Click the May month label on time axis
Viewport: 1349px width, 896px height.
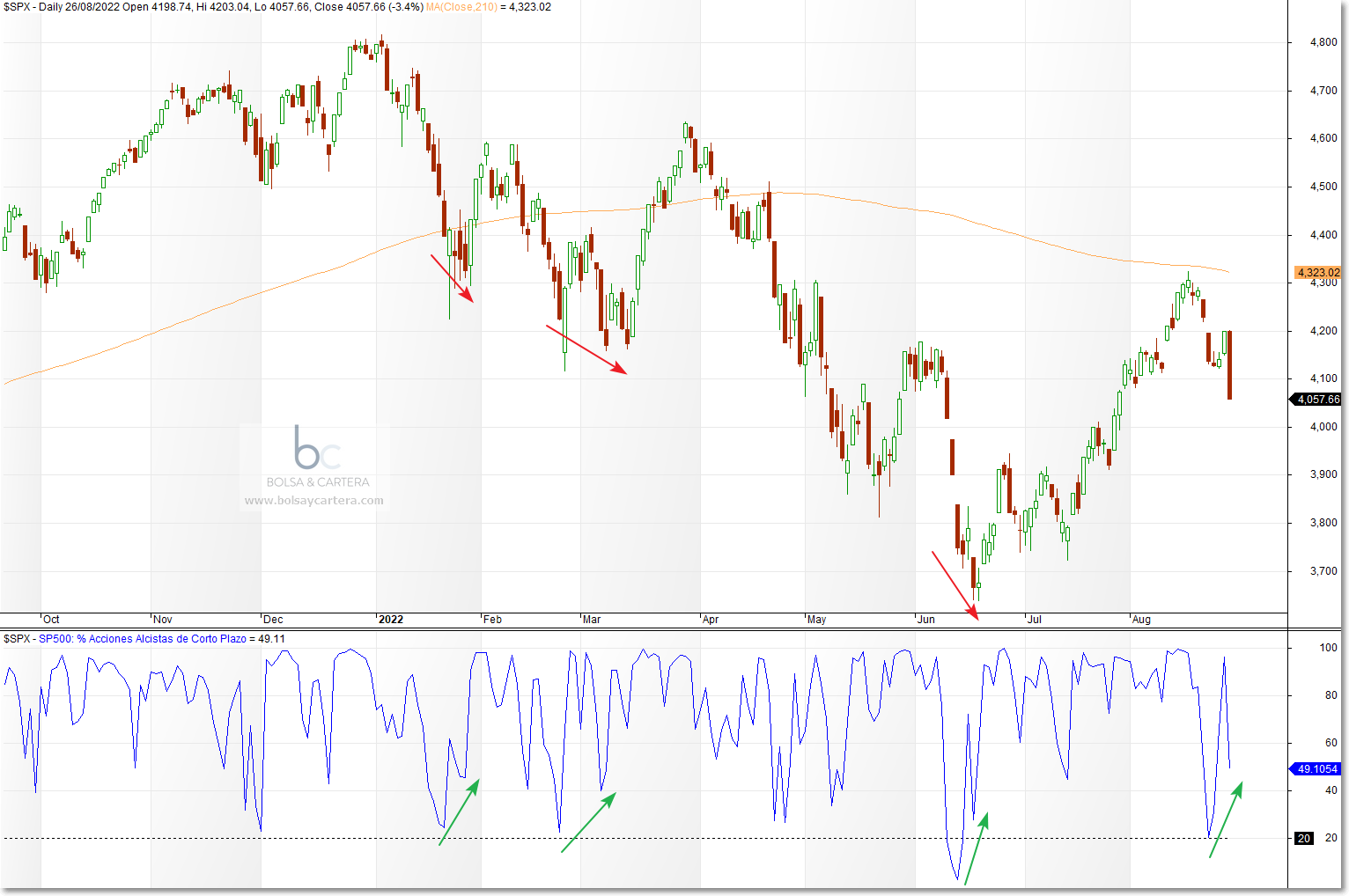817,620
